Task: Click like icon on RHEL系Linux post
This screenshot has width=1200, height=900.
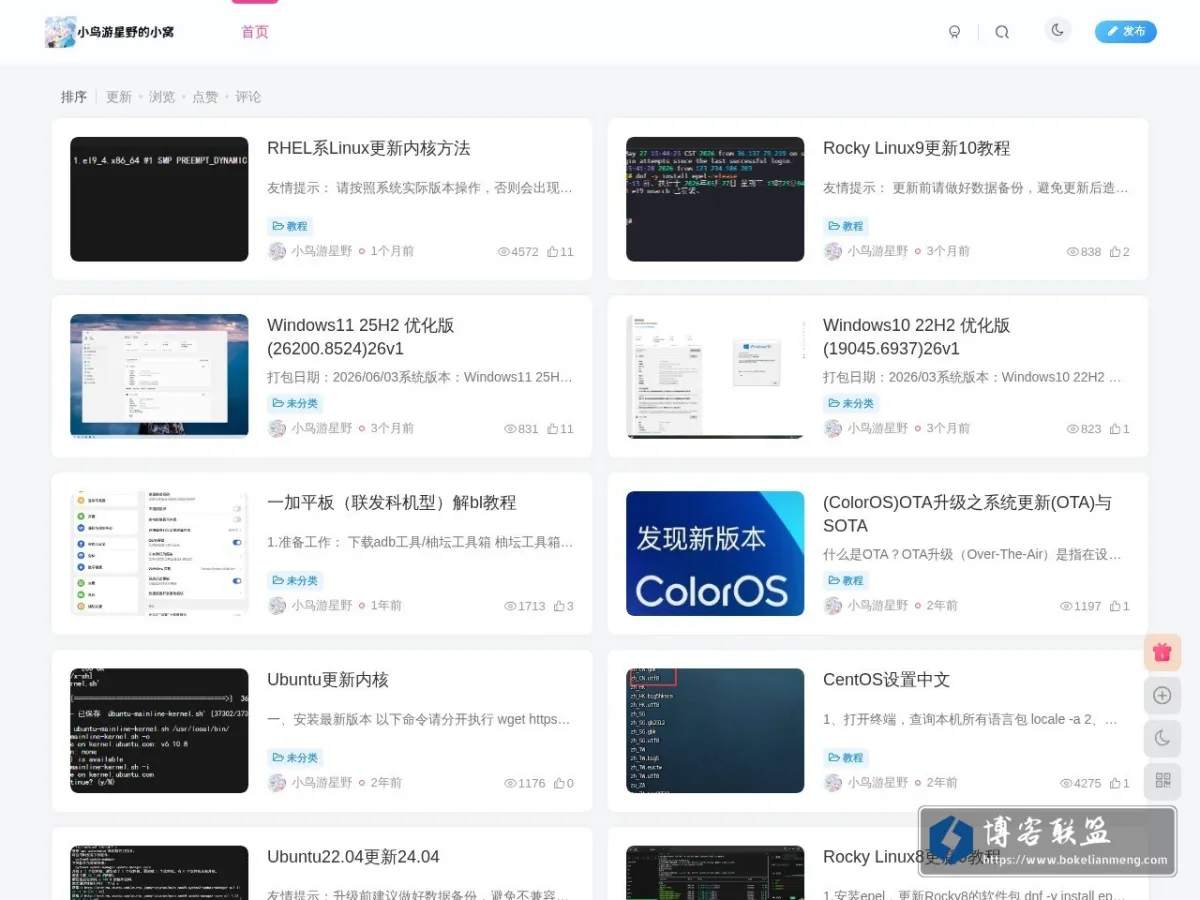Action: [x=552, y=252]
